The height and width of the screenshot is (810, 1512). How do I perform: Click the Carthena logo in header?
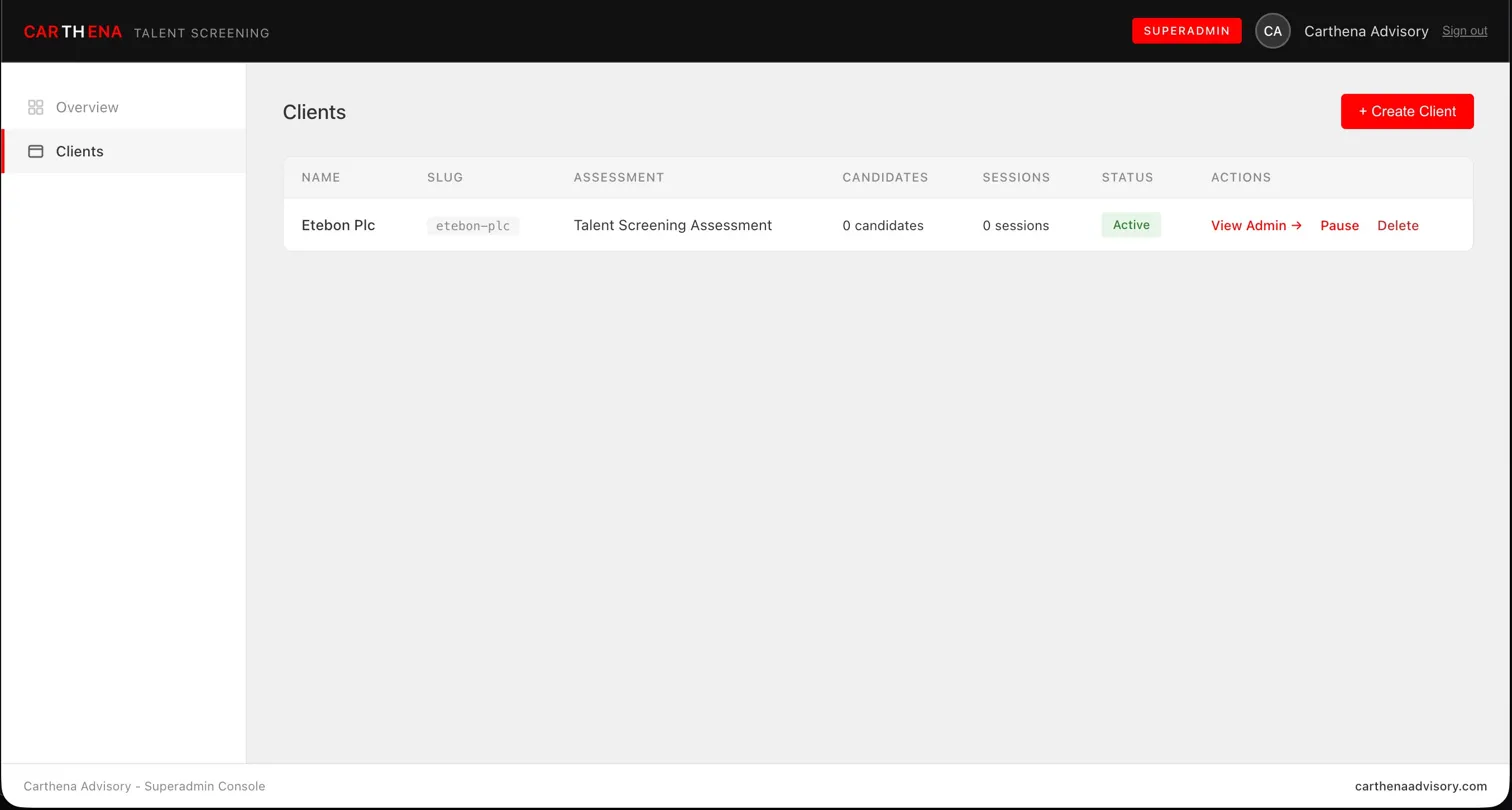73,32
